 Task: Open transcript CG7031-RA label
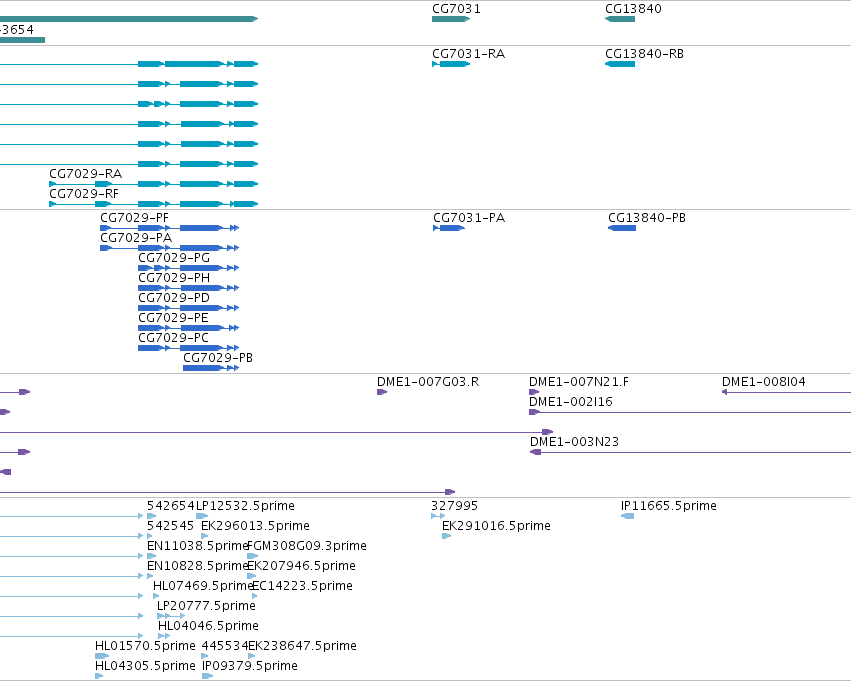point(468,54)
